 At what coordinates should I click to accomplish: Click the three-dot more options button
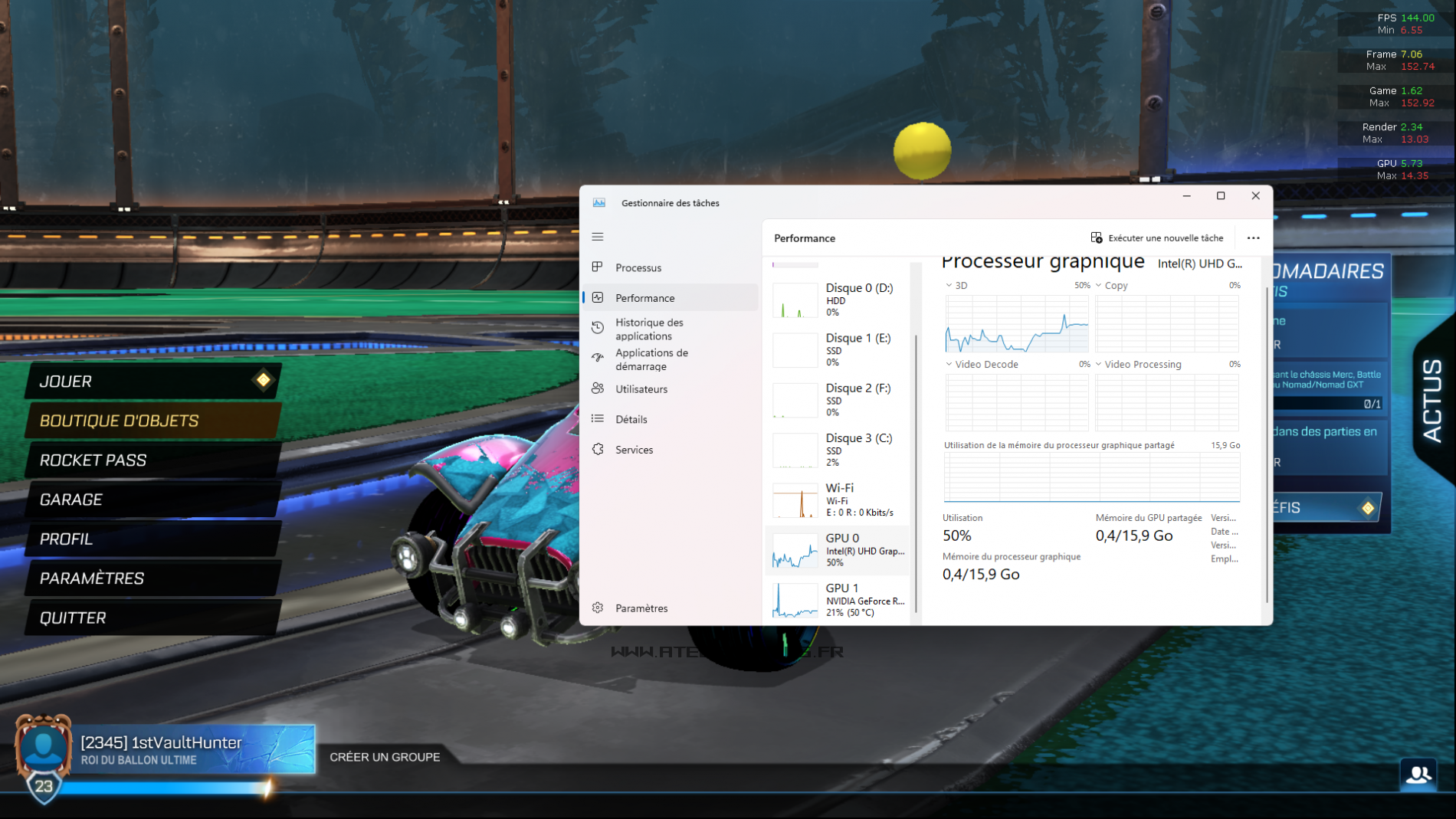tap(1253, 238)
